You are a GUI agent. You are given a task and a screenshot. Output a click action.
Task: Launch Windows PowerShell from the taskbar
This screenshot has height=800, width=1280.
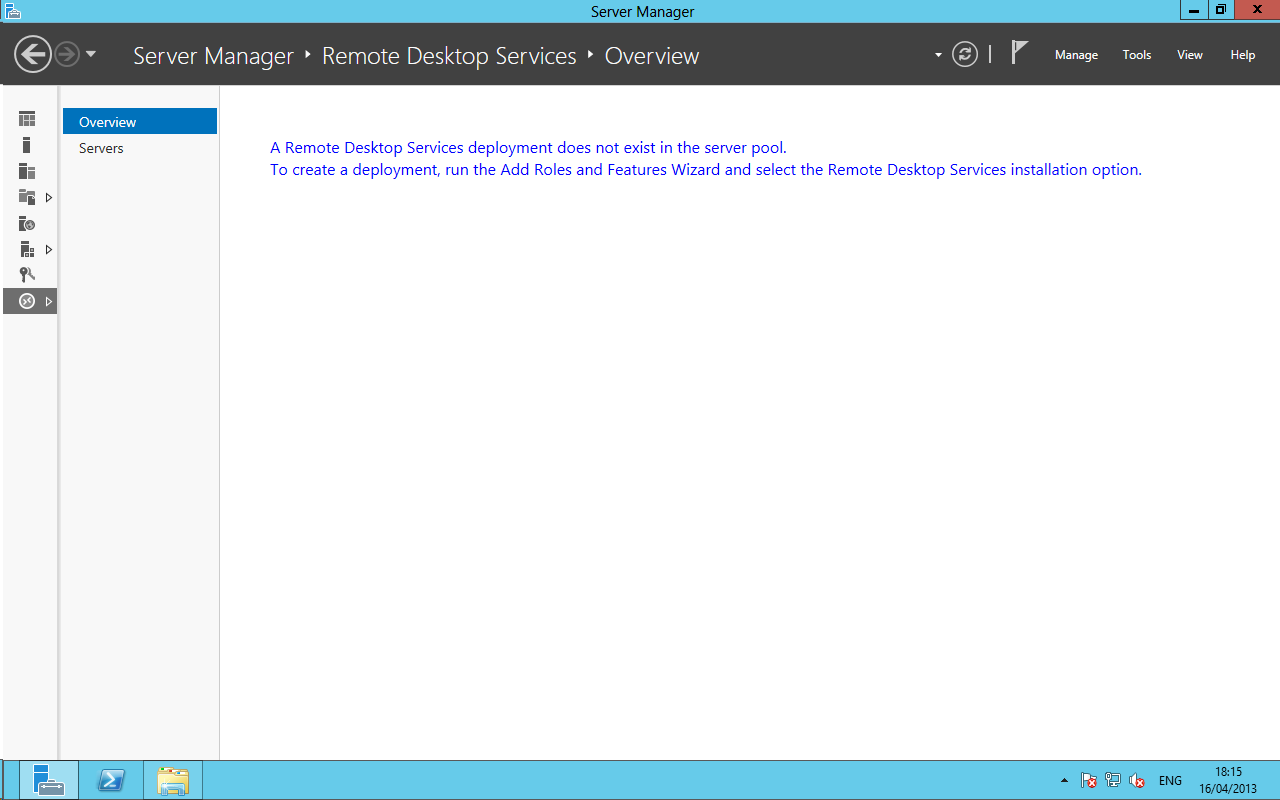(110, 780)
